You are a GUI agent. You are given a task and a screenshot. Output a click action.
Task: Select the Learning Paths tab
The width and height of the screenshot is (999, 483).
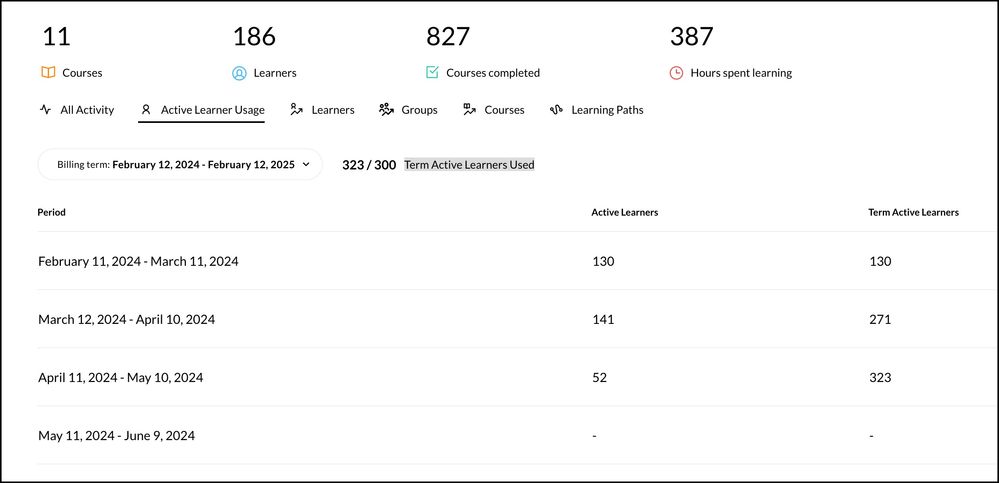(607, 110)
